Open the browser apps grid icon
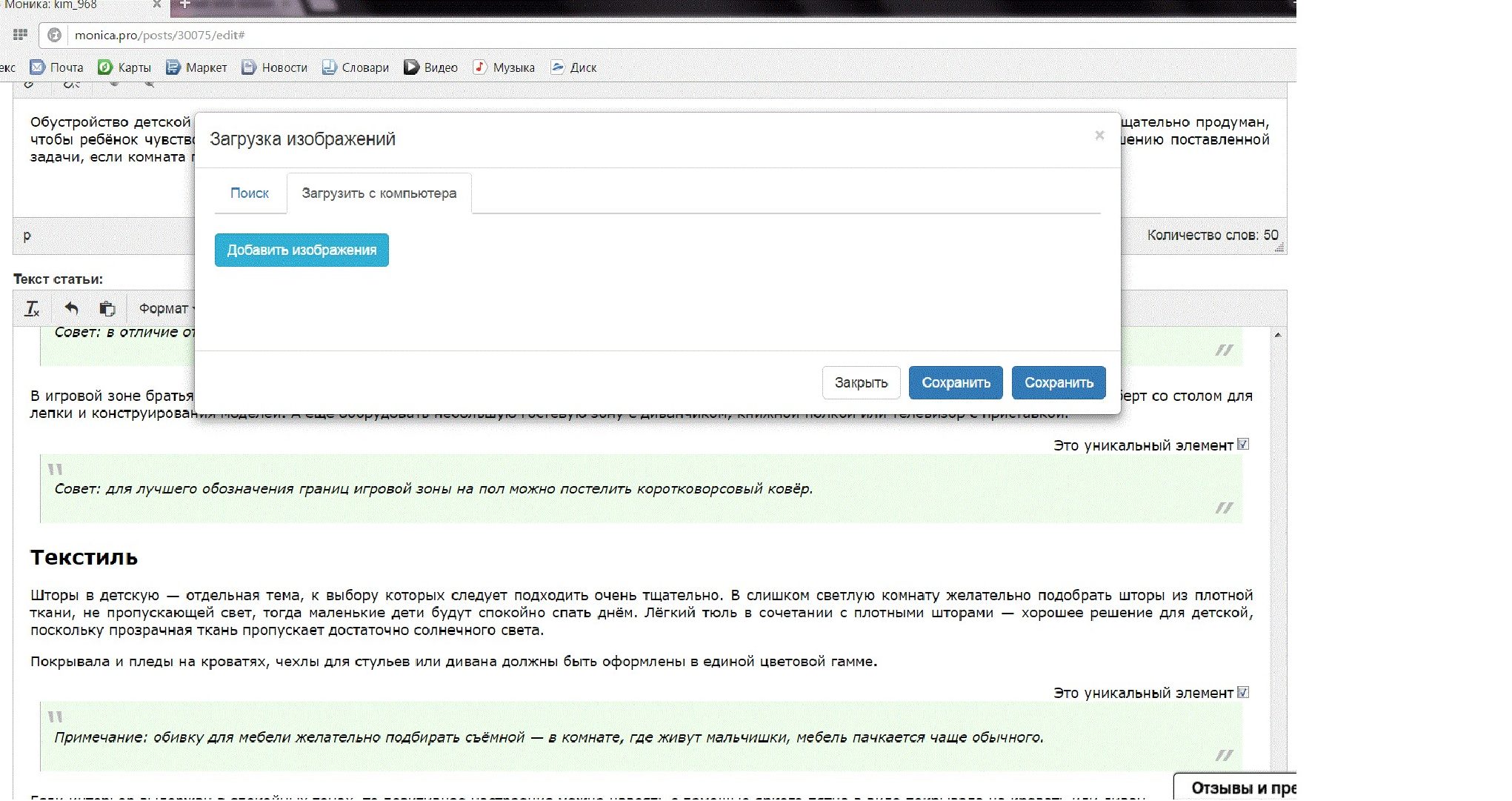The image size is (1512, 801). click(20, 34)
